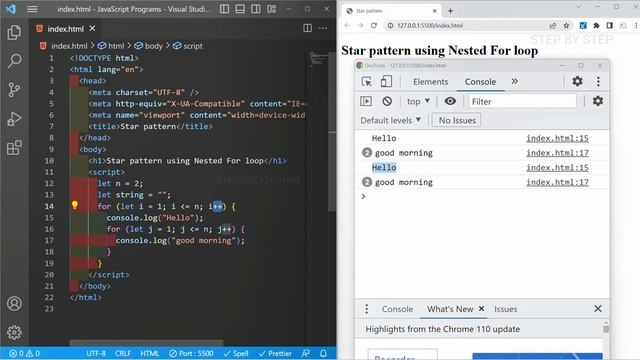
Task: Switch to the Elements tab in DevTools
Action: click(430, 82)
